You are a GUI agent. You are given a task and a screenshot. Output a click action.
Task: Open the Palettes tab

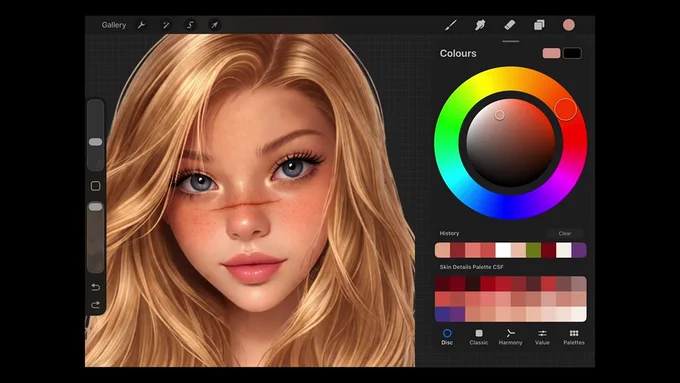[574, 337]
